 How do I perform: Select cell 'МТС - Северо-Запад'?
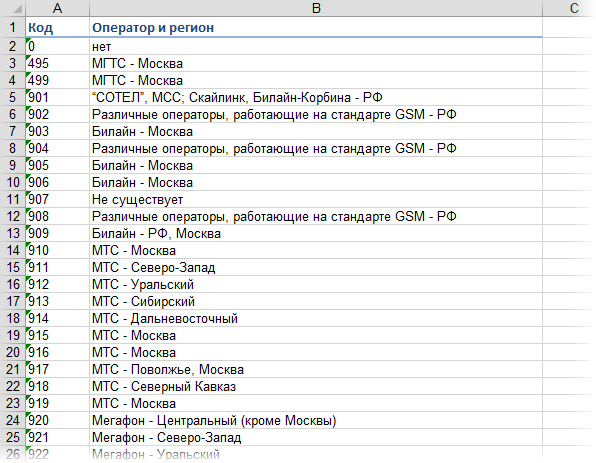[316, 267]
